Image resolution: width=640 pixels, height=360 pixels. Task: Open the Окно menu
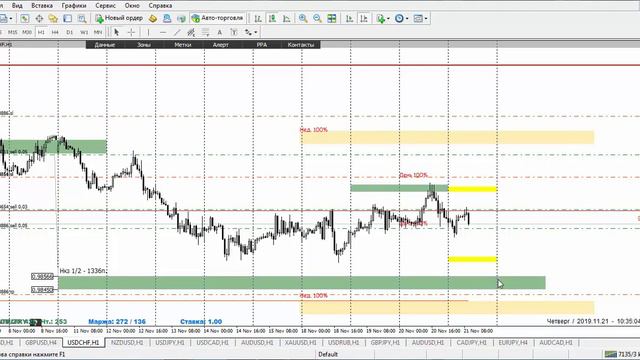click(x=132, y=6)
